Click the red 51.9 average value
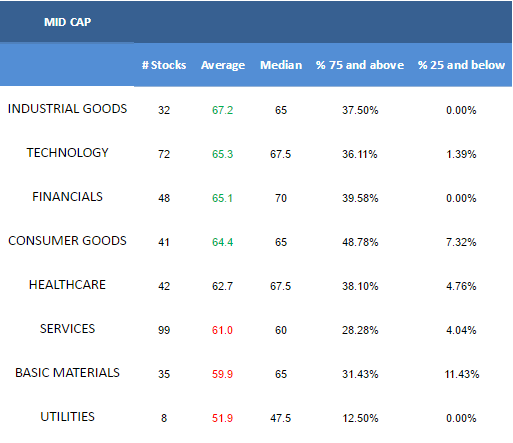This screenshot has width=513, height=443. tap(222, 418)
